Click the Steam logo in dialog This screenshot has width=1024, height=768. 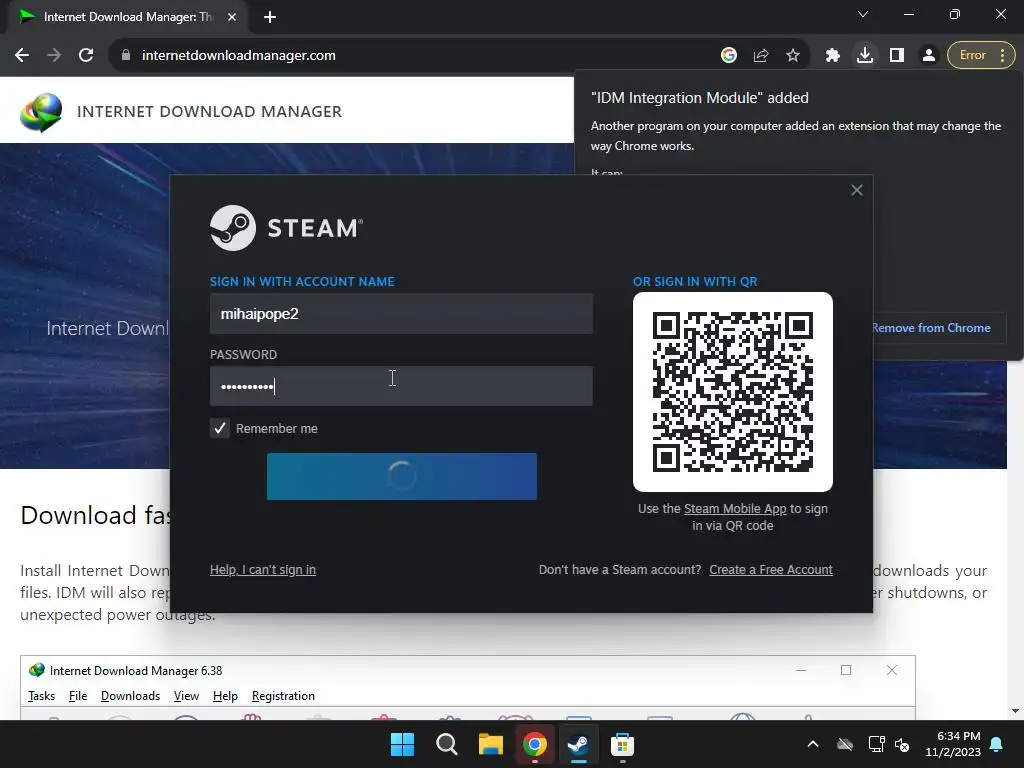[x=286, y=228]
